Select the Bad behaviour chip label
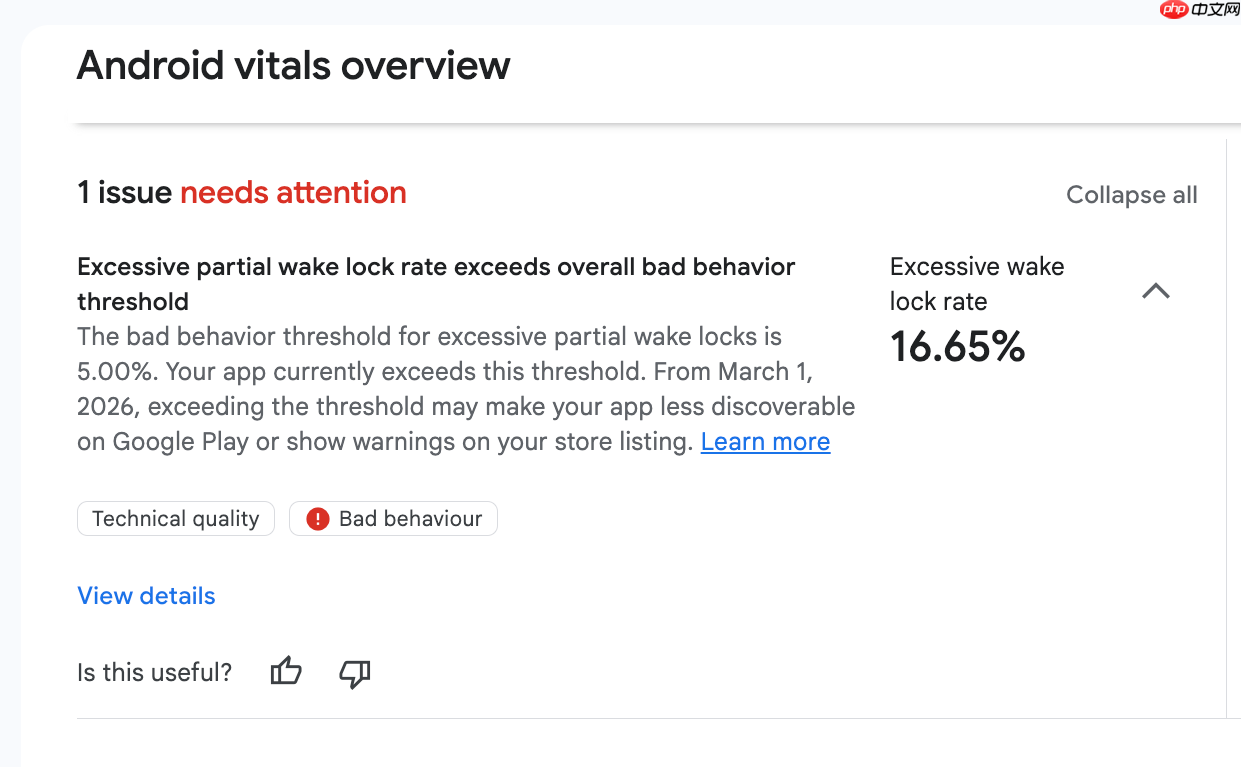Image resolution: width=1241 pixels, height=767 pixels. coord(410,519)
